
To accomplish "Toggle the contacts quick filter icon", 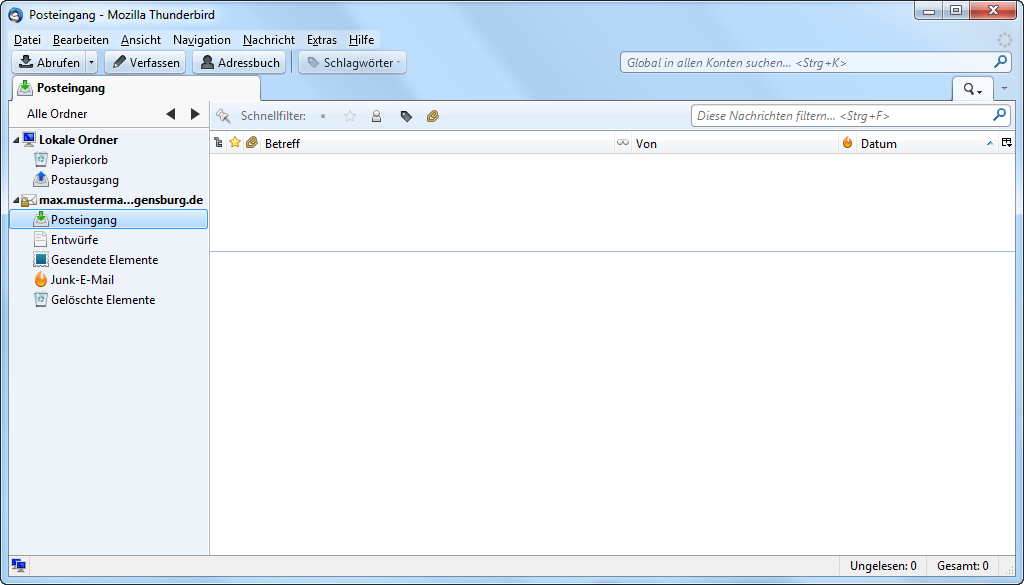I will pyautogui.click(x=377, y=116).
